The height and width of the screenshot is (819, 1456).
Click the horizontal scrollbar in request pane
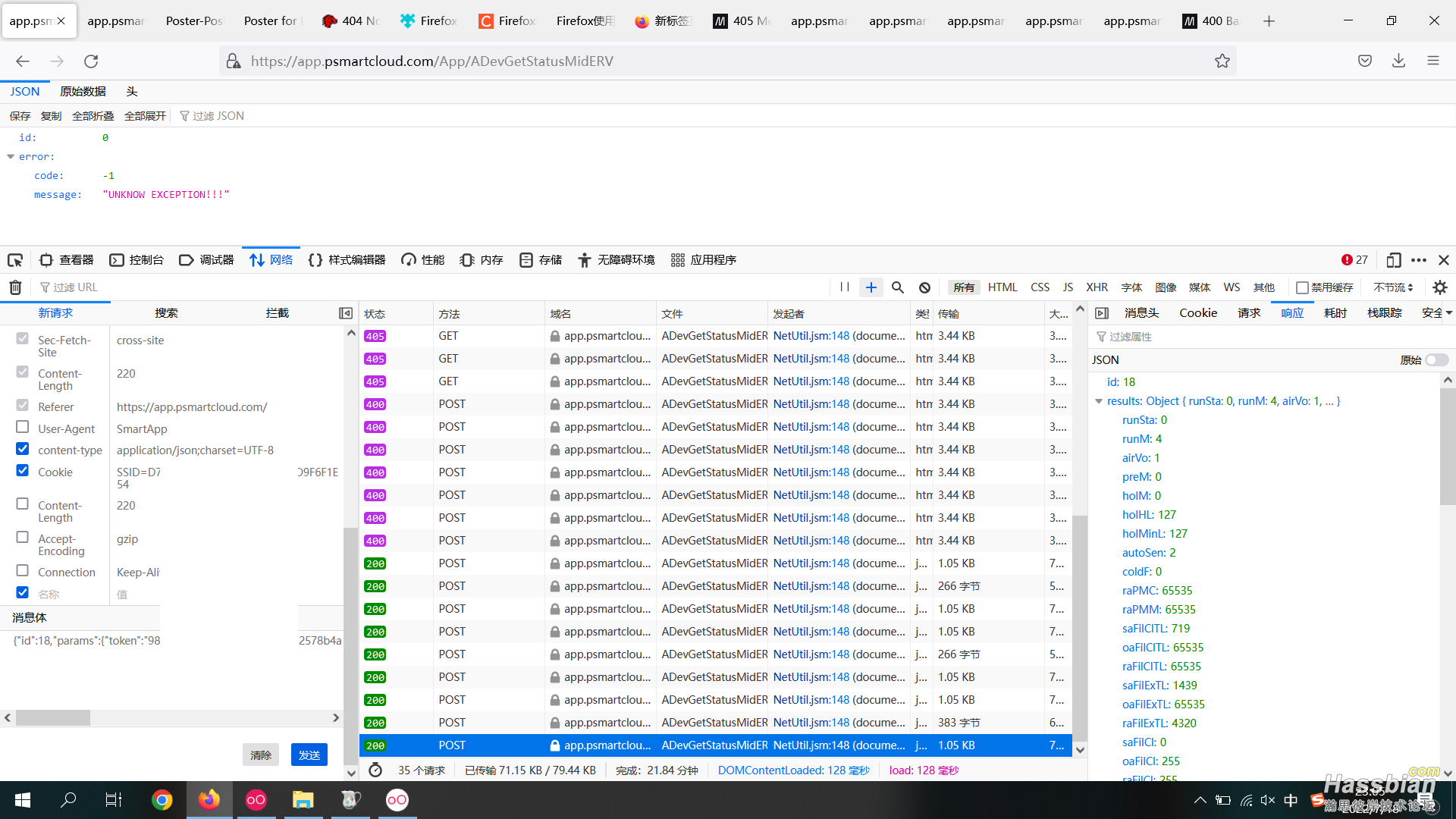[53, 717]
